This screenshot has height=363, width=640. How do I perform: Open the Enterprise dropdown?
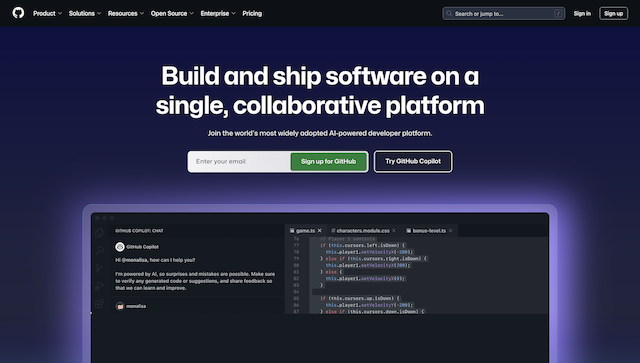[x=218, y=13]
